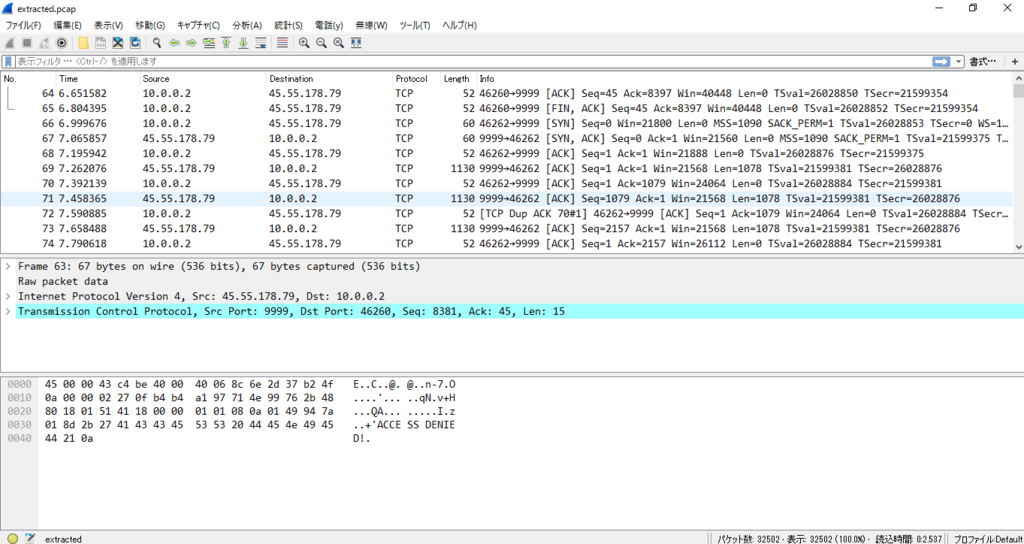Screen dimensions: 1024x544
Task: Open the 統計(S) menu
Action: click(288, 25)
